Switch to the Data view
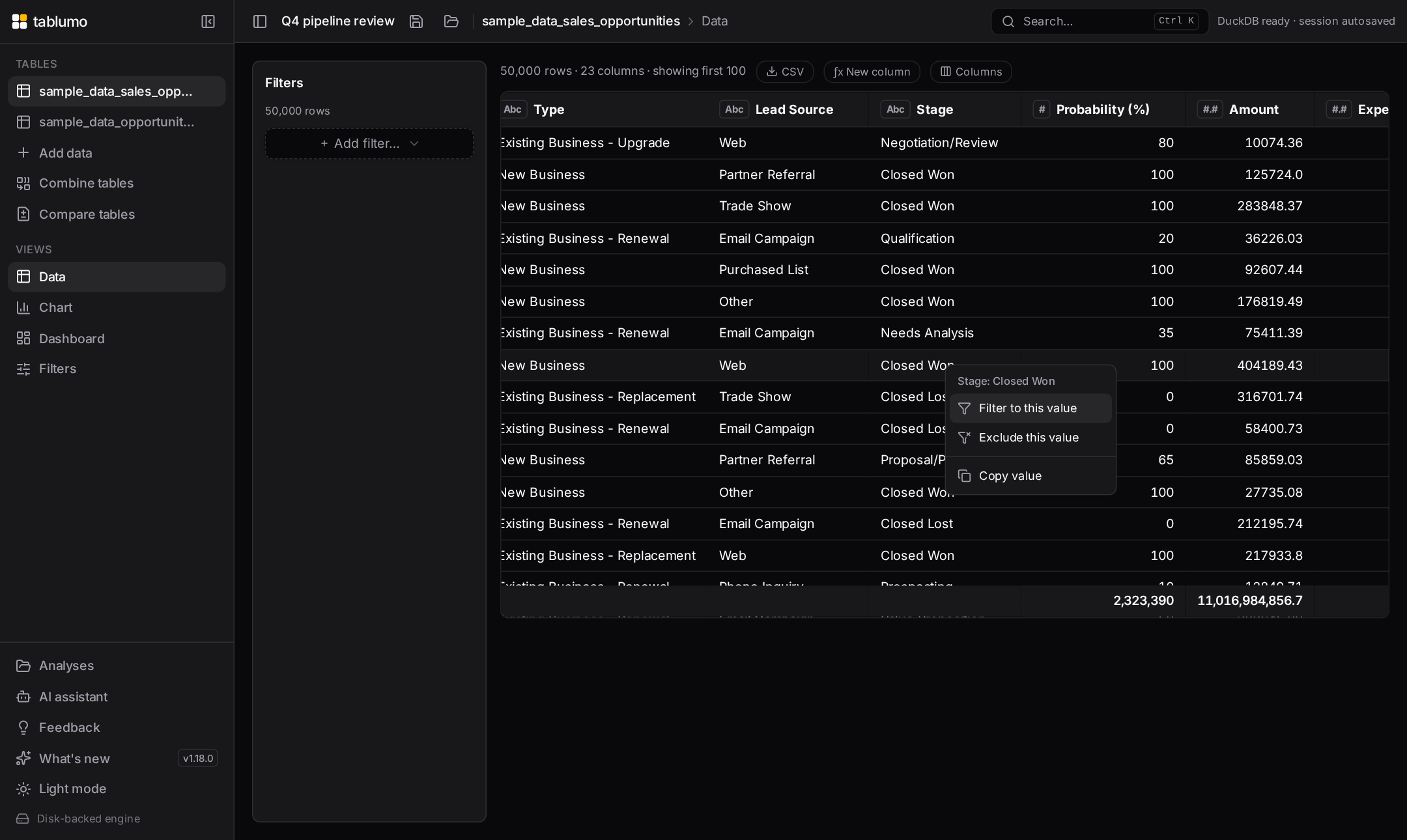The width and height of the screenshot is (1407, 840). coord(117,277)
